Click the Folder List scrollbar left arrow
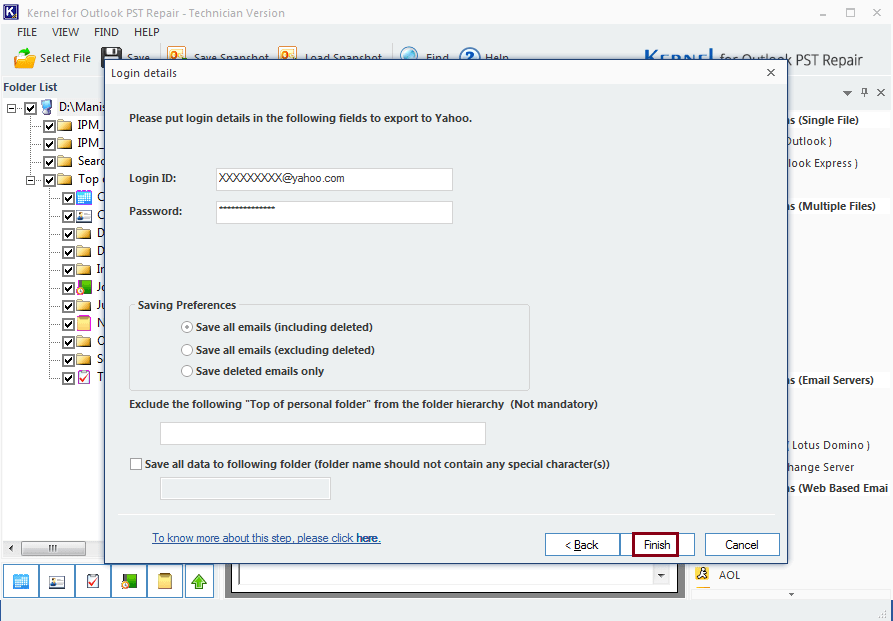Image resolution: width=893 pixels, height=621 pixels. coord(11,549)
